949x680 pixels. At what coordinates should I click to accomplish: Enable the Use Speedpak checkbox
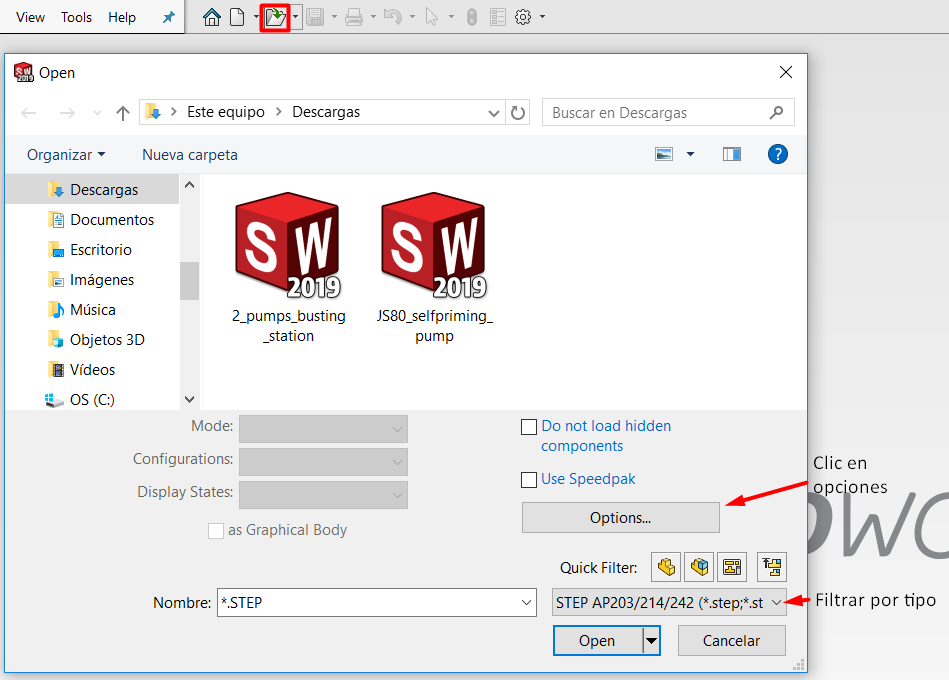(x=529, y=480)
